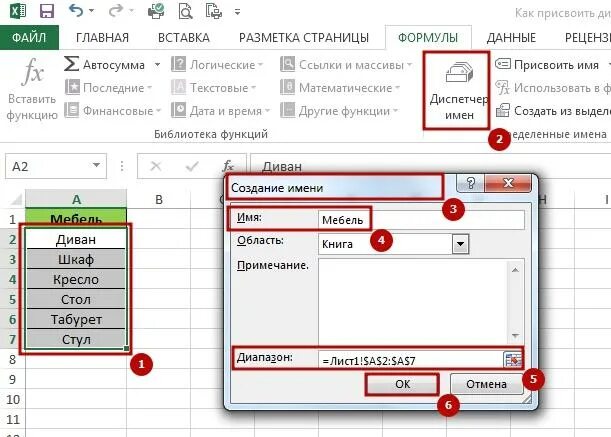Select cell containing Шкаф
Image resolution: width=611 pixels, height=437 pixels.
pos(76,259)
